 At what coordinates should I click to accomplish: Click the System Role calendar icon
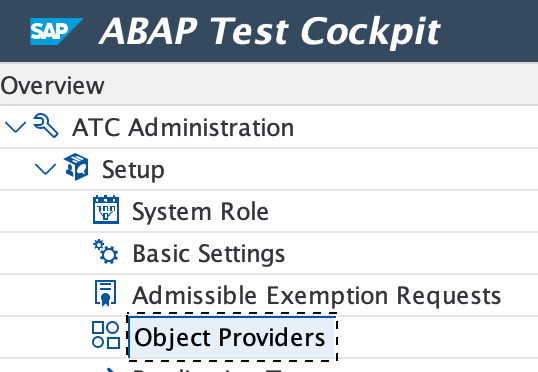[x=106, y=210]
